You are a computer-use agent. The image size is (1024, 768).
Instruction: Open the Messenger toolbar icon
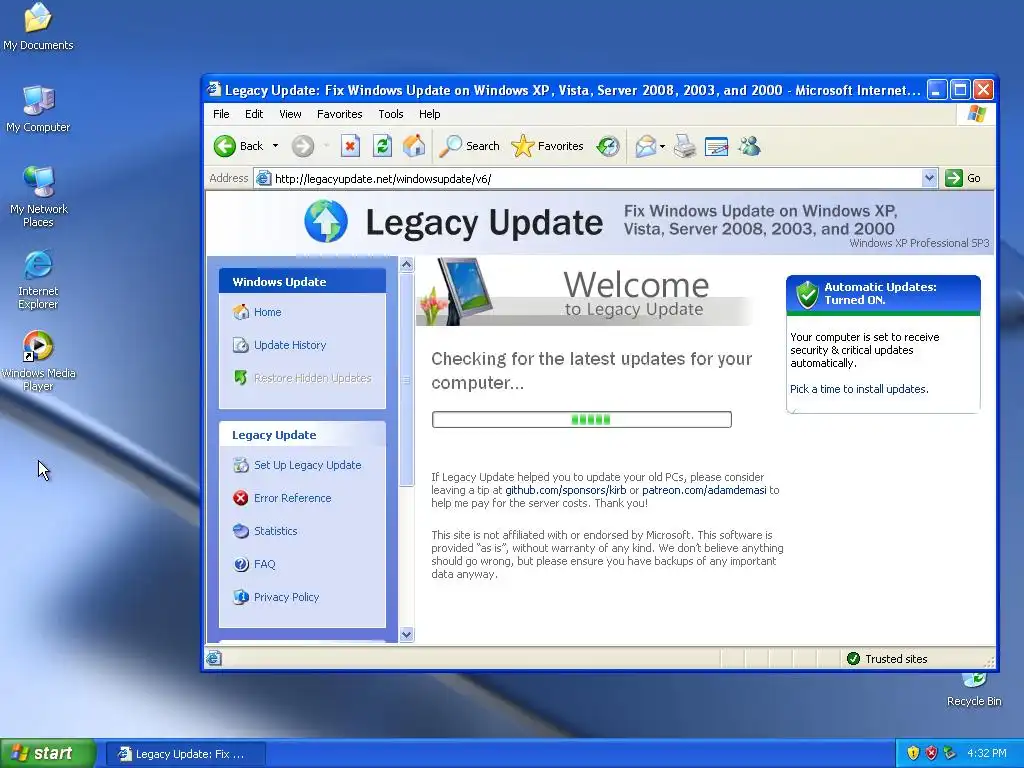[750, 146]
